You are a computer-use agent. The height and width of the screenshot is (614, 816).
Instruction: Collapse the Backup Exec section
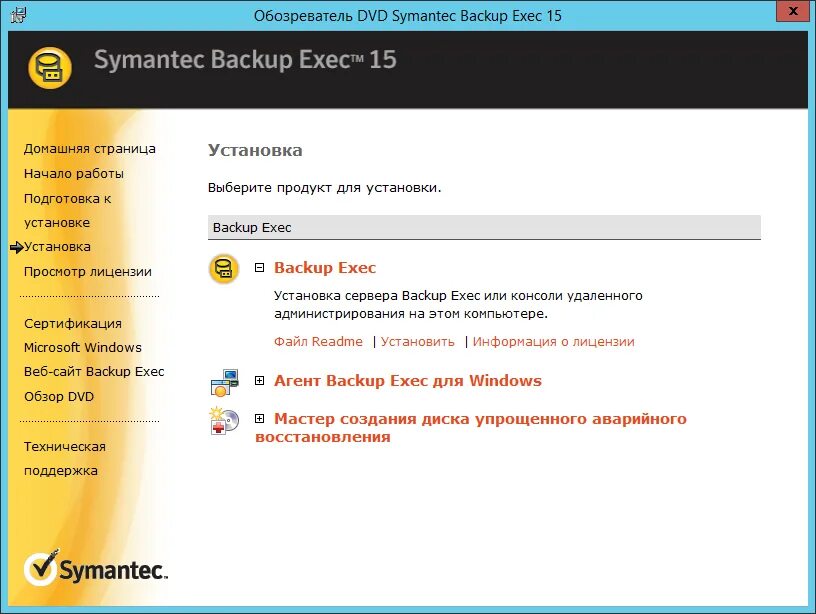point(259,267)
